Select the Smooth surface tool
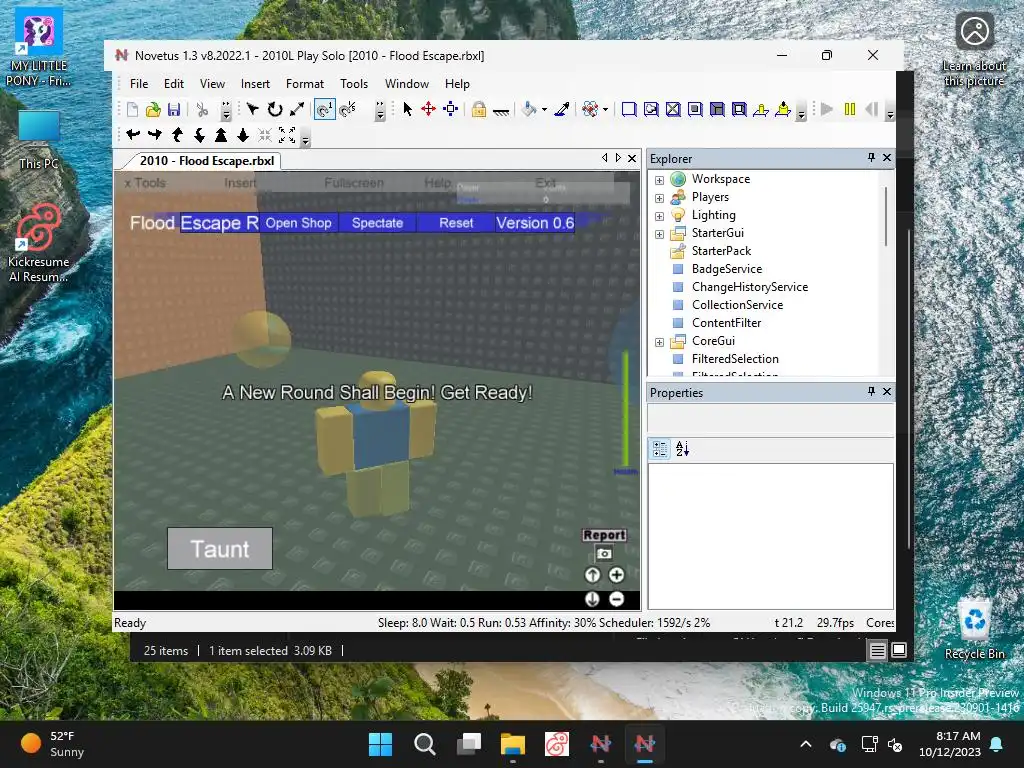This screenshot has width=1024, height=768. coord(629,109)
